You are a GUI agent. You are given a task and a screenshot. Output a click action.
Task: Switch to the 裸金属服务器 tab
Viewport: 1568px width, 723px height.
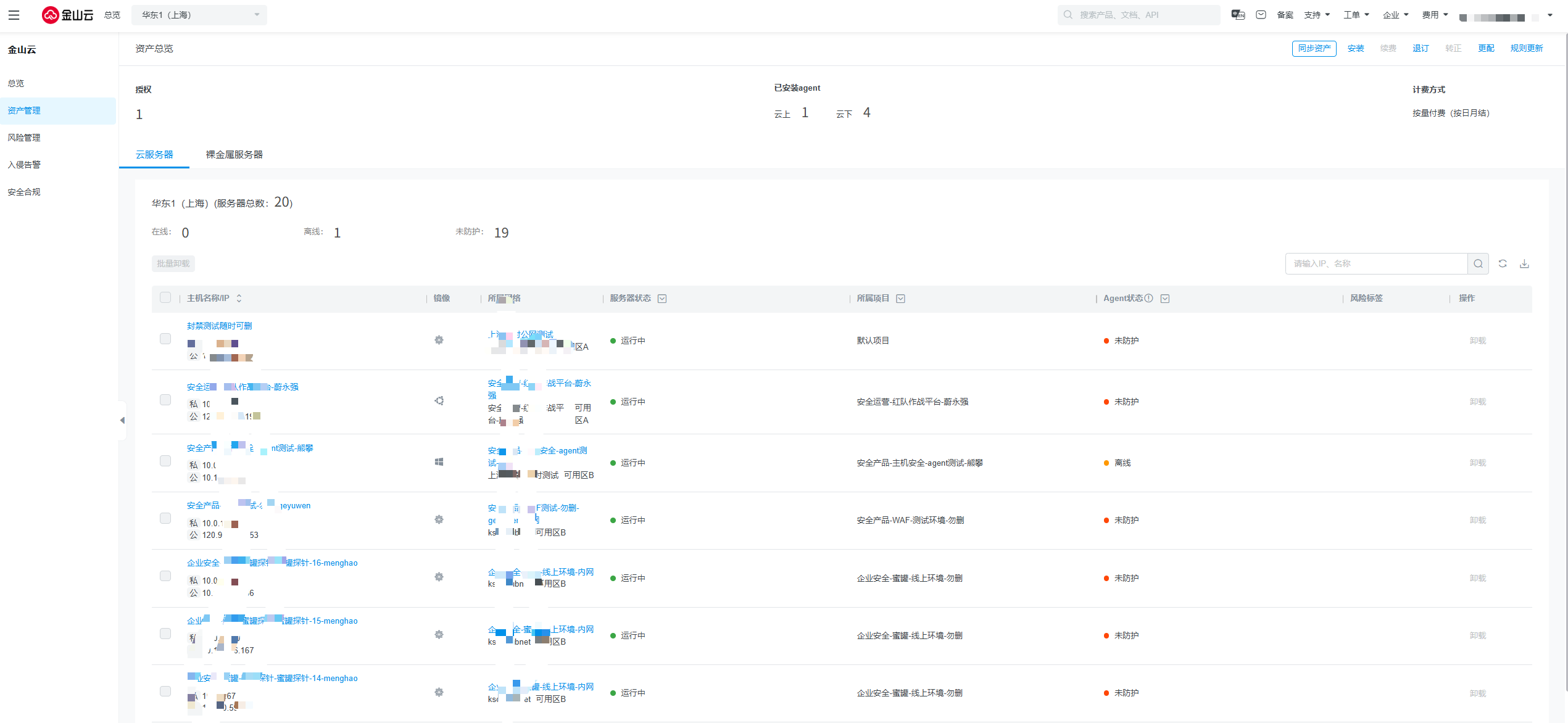pyautogui.click(x=234, y=155)
